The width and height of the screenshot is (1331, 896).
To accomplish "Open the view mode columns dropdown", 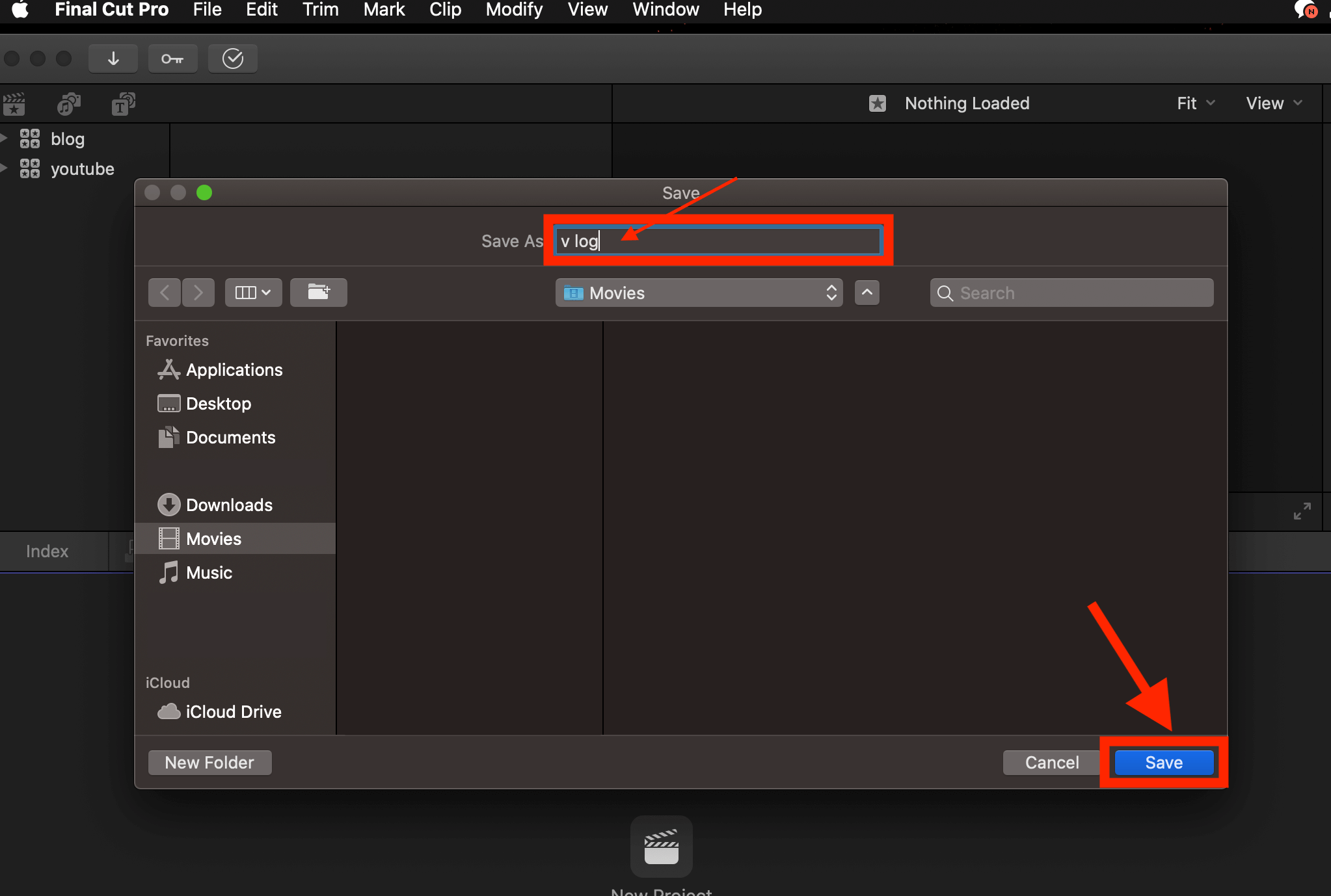I will [253, 293].
